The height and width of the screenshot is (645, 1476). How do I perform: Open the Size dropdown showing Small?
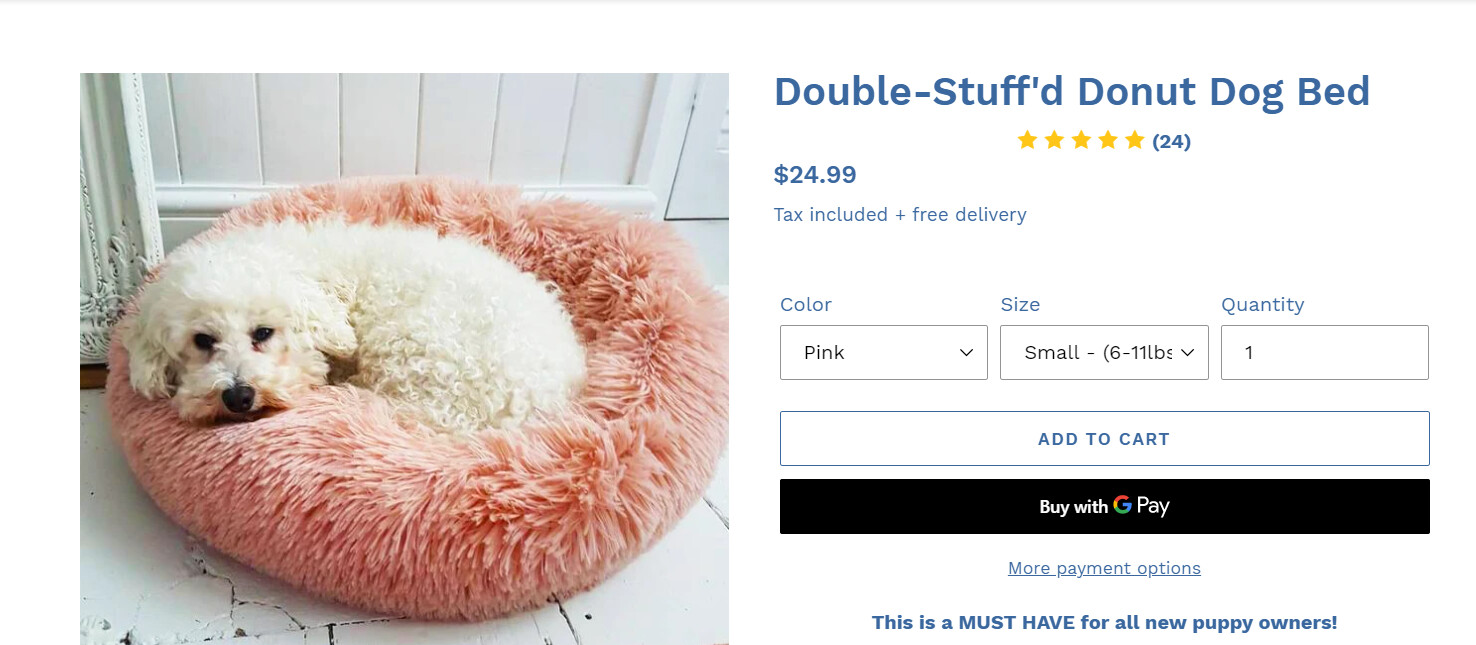coord(1103,353)
